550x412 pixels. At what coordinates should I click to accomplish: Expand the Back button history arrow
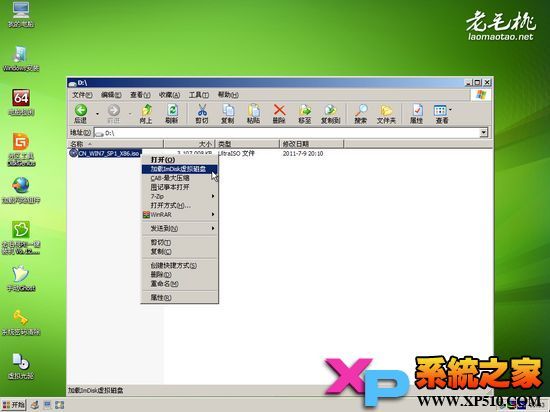point(97,114)
